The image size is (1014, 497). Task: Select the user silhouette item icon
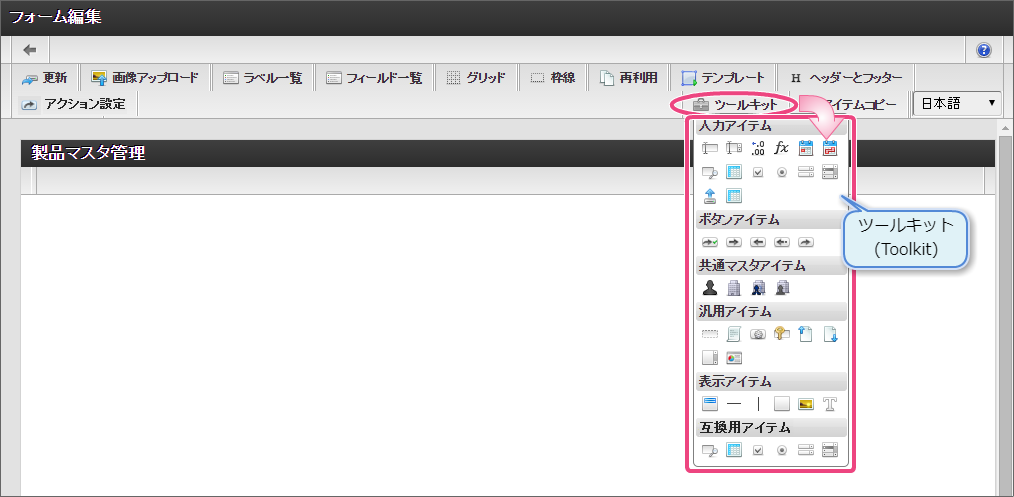point(709,288)
